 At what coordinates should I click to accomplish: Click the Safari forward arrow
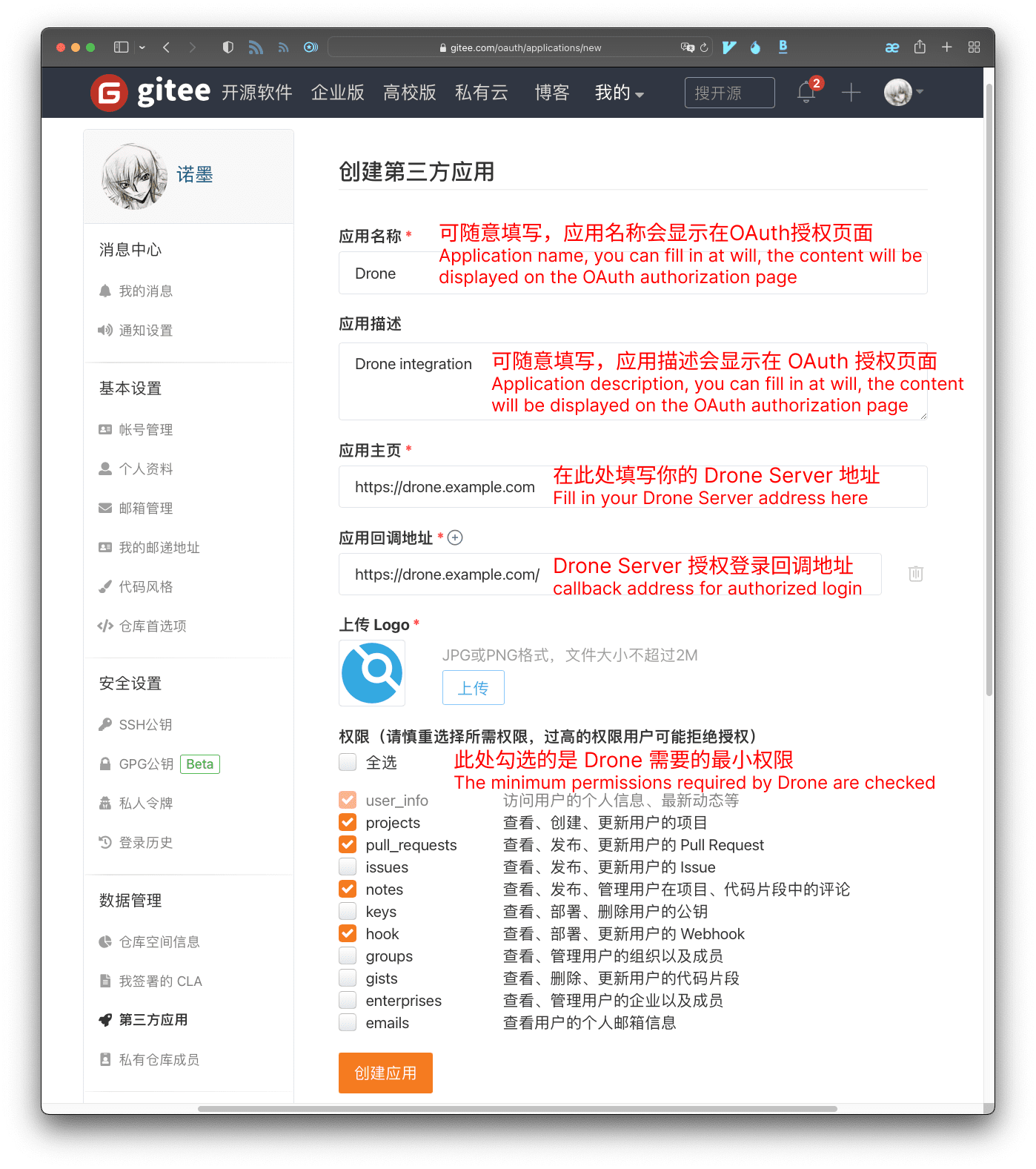coord(193,47)
